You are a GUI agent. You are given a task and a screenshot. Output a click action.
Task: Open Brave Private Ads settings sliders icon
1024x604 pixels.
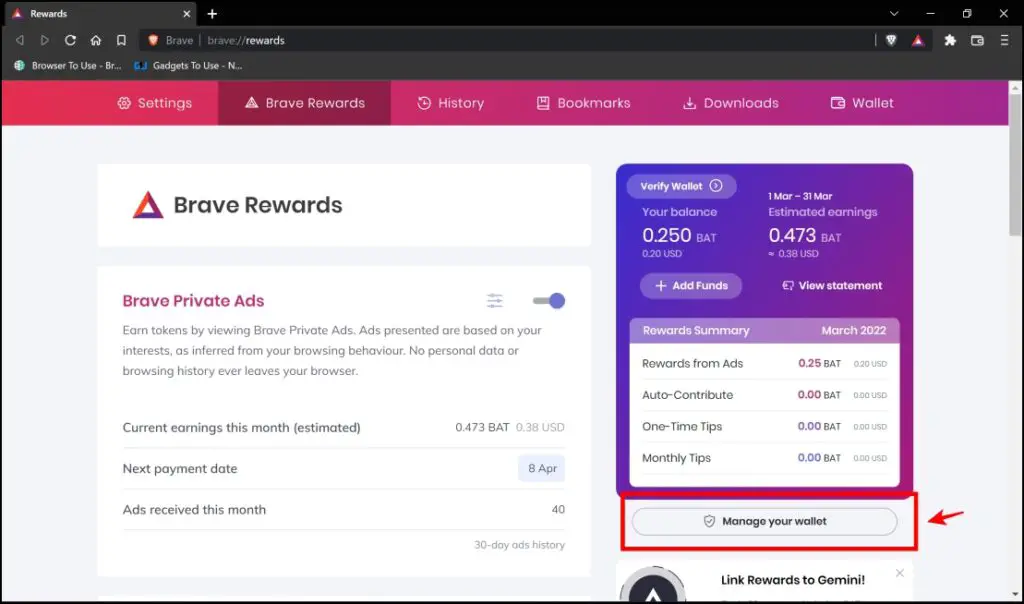click(495, 300)
